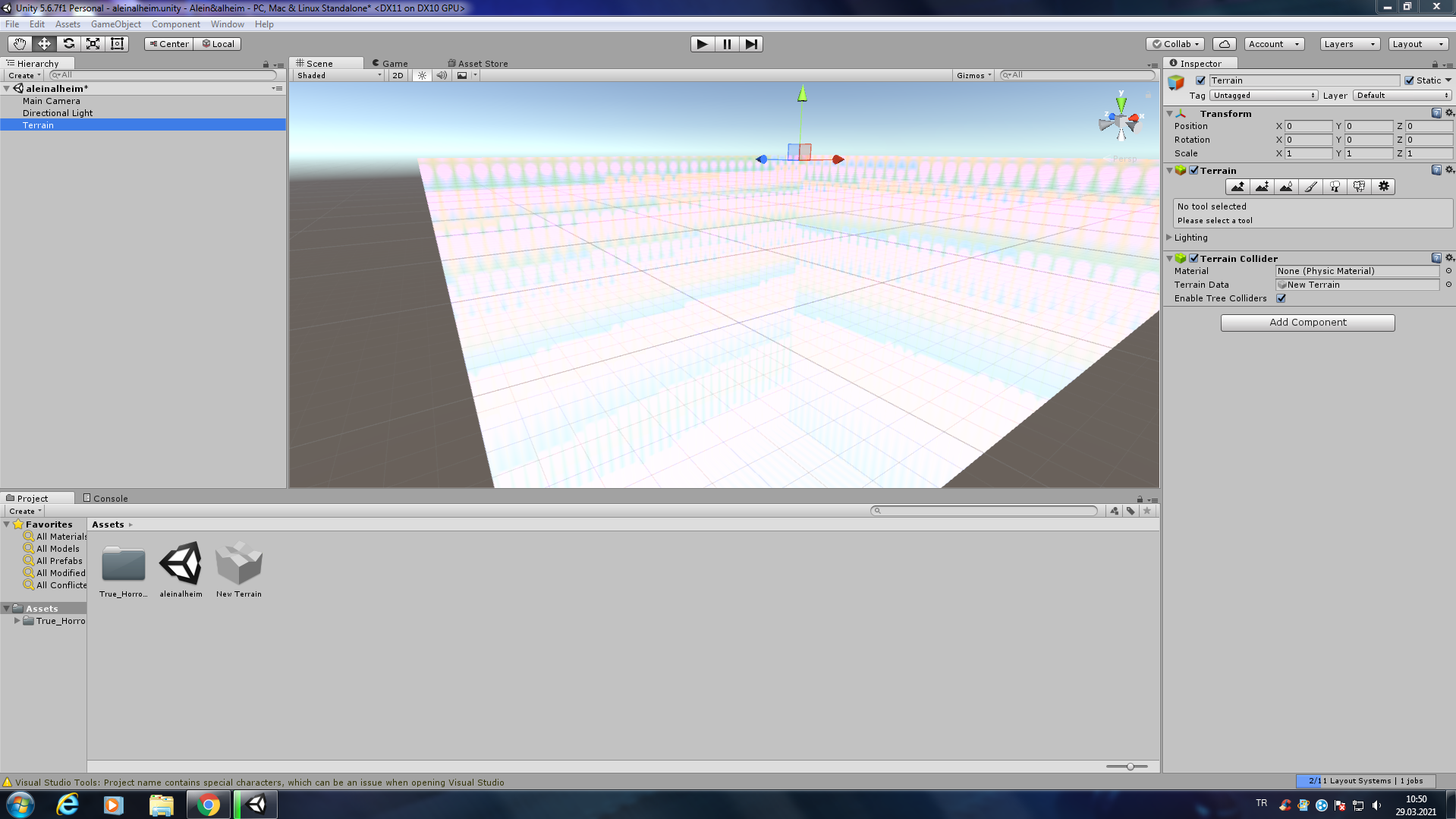Open the Window menu
Screen dimensions: 1456x819
pyautogui.click(x=227, y=24)
